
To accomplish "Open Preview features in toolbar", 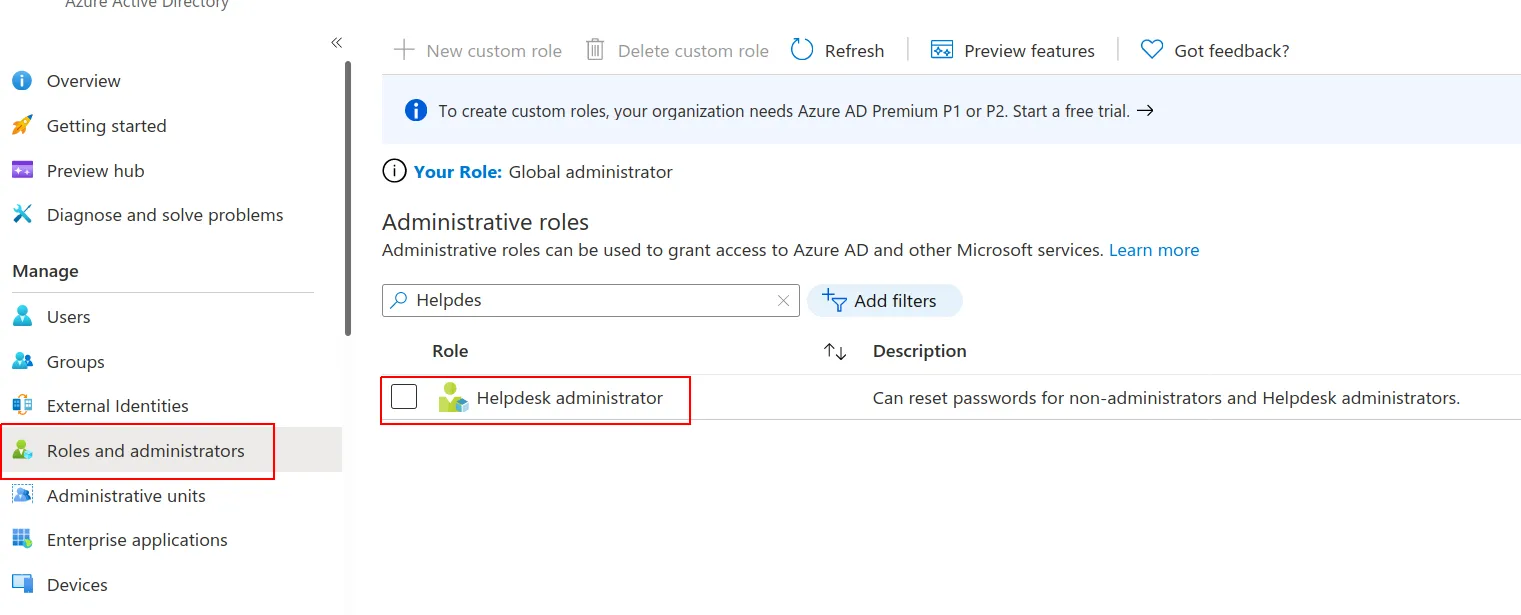I will coord(1012,51).
